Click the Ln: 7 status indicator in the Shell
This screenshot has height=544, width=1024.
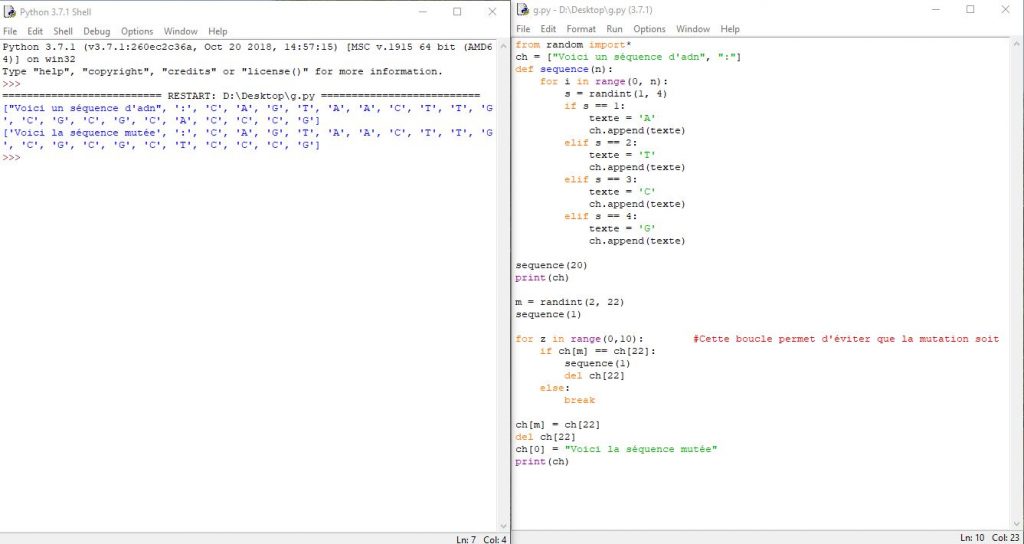tap(465, 539)
